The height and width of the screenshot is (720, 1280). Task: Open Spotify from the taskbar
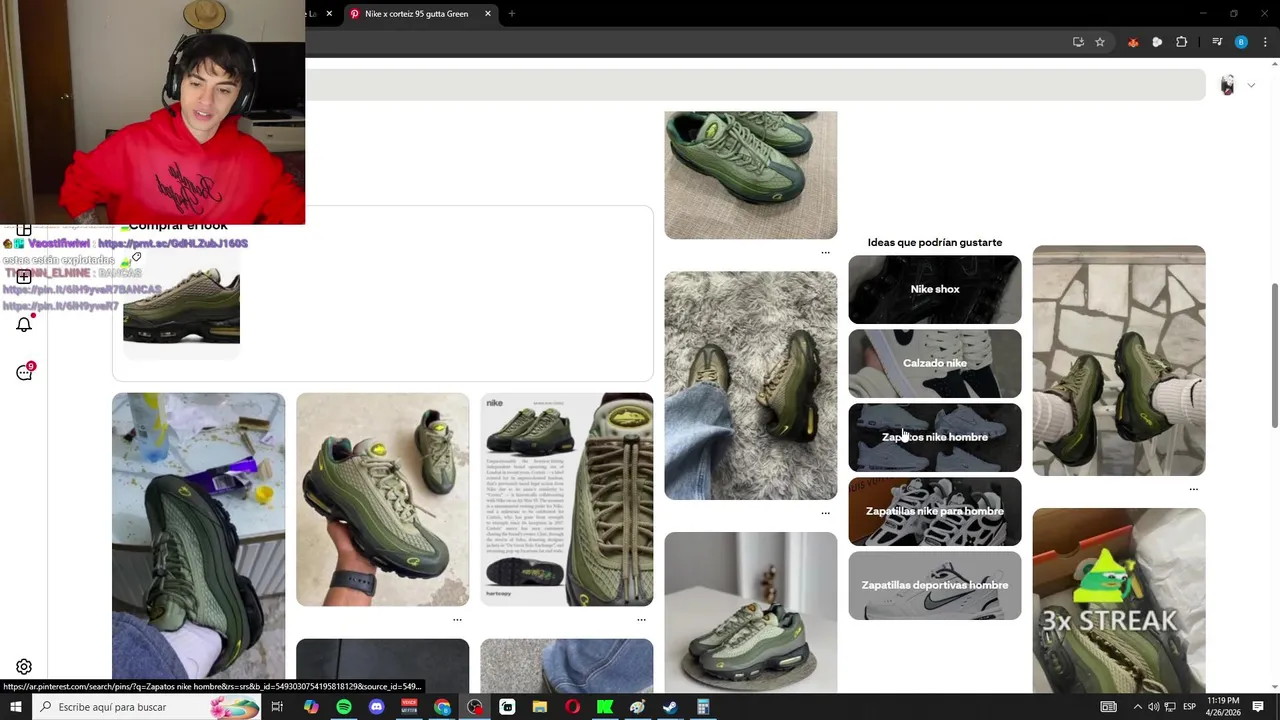[344, 707]
